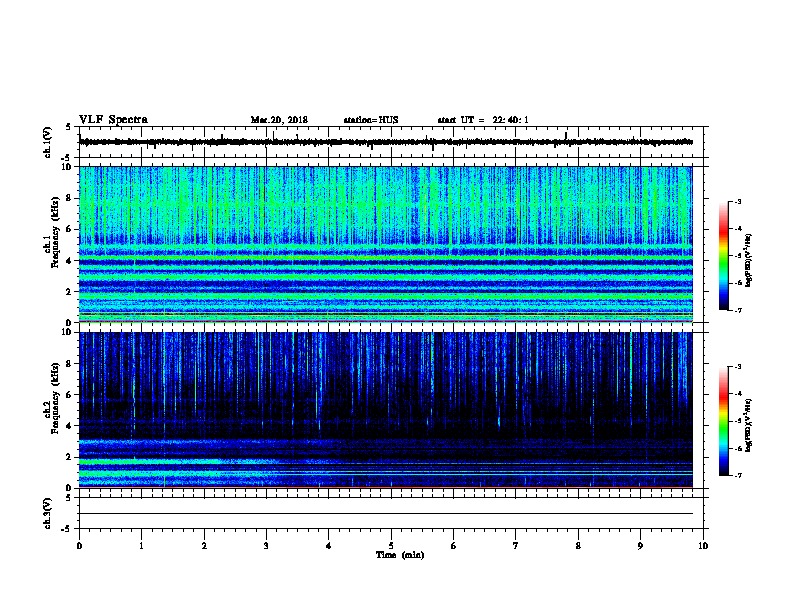
Task: Click the 'start UT = 22:40: 1' label
Action: coord(483,120)
